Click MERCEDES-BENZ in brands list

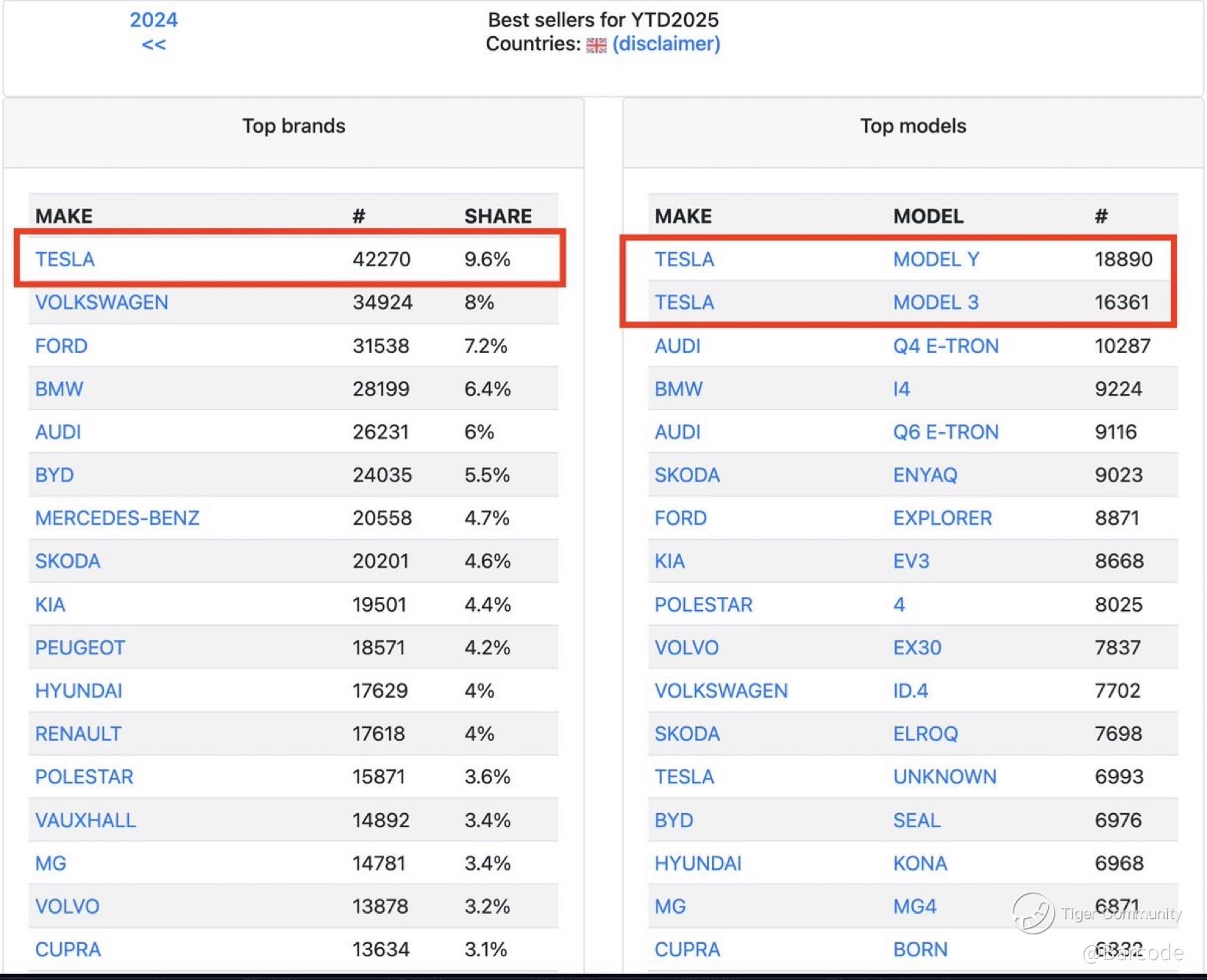click(x=117, y=518)
